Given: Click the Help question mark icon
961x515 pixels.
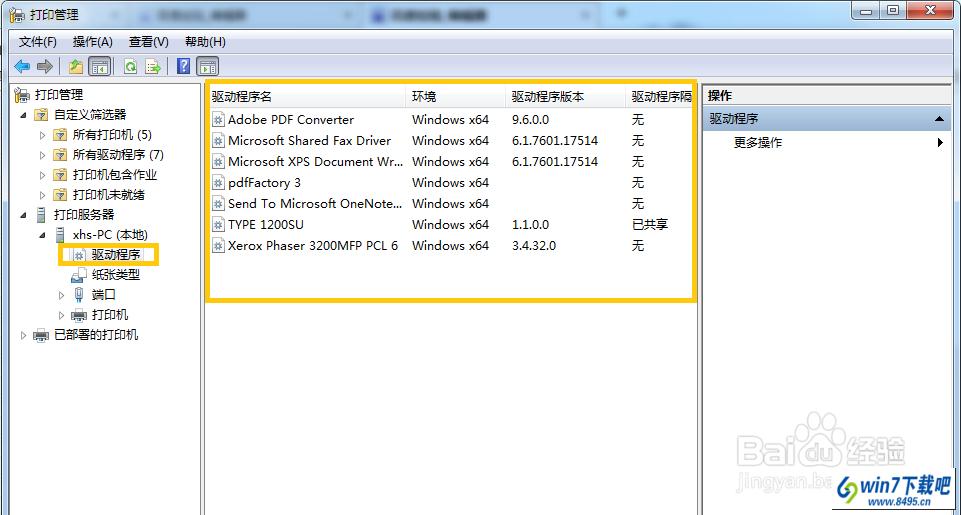Looking at the screenshot, I should (183, 66).
